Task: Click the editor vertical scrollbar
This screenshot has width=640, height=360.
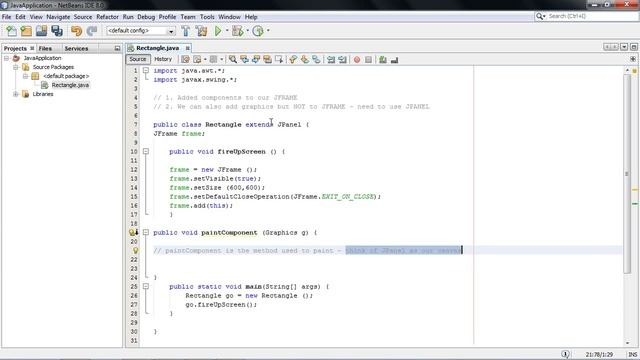Action: [x=627, y=173]
